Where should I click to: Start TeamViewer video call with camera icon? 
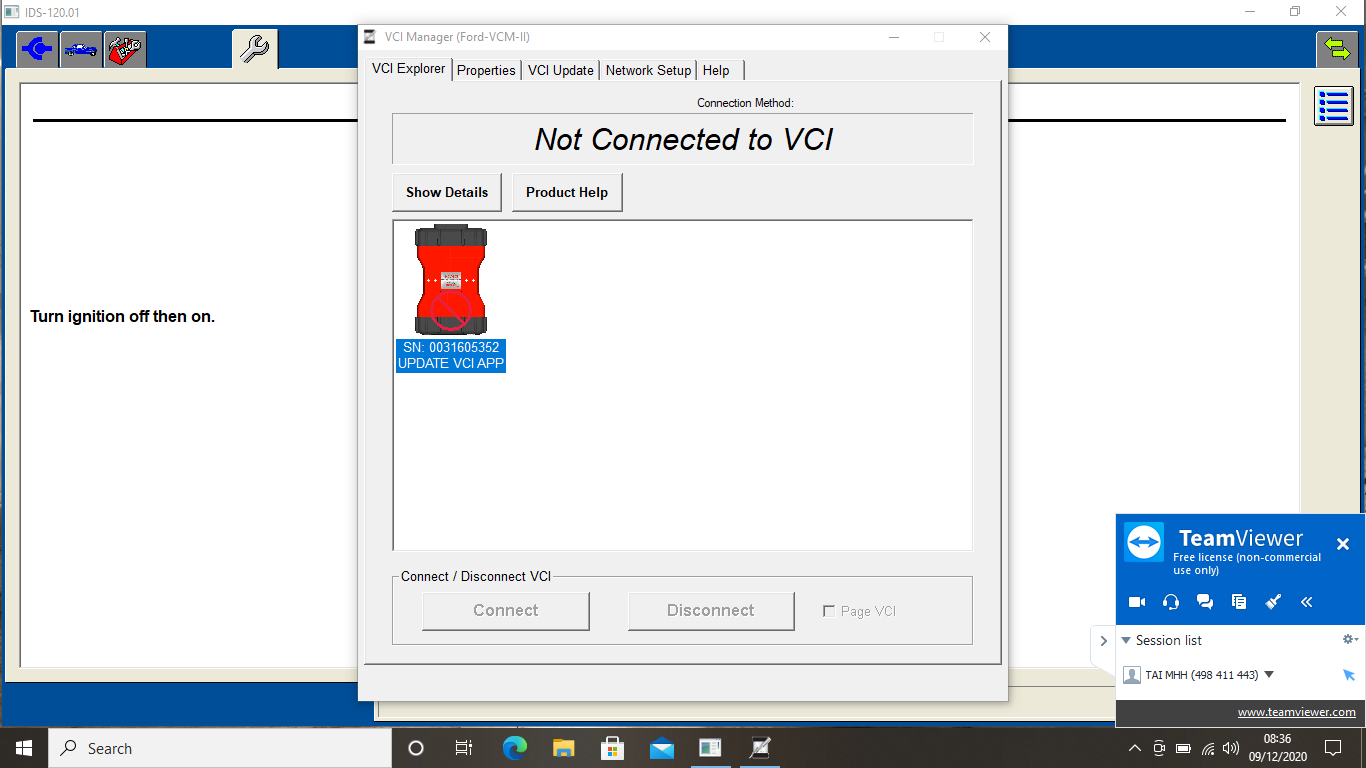[x=1137, y=602]
